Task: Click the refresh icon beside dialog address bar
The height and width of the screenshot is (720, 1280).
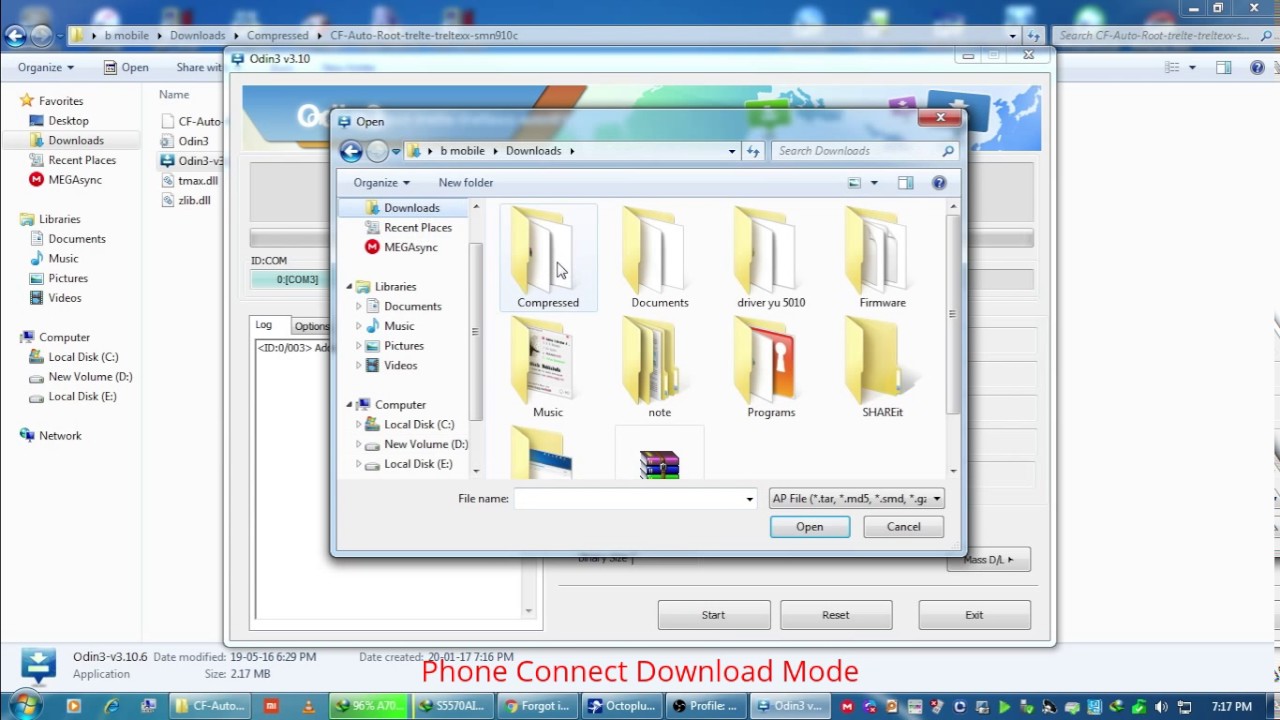Action: 753,151
